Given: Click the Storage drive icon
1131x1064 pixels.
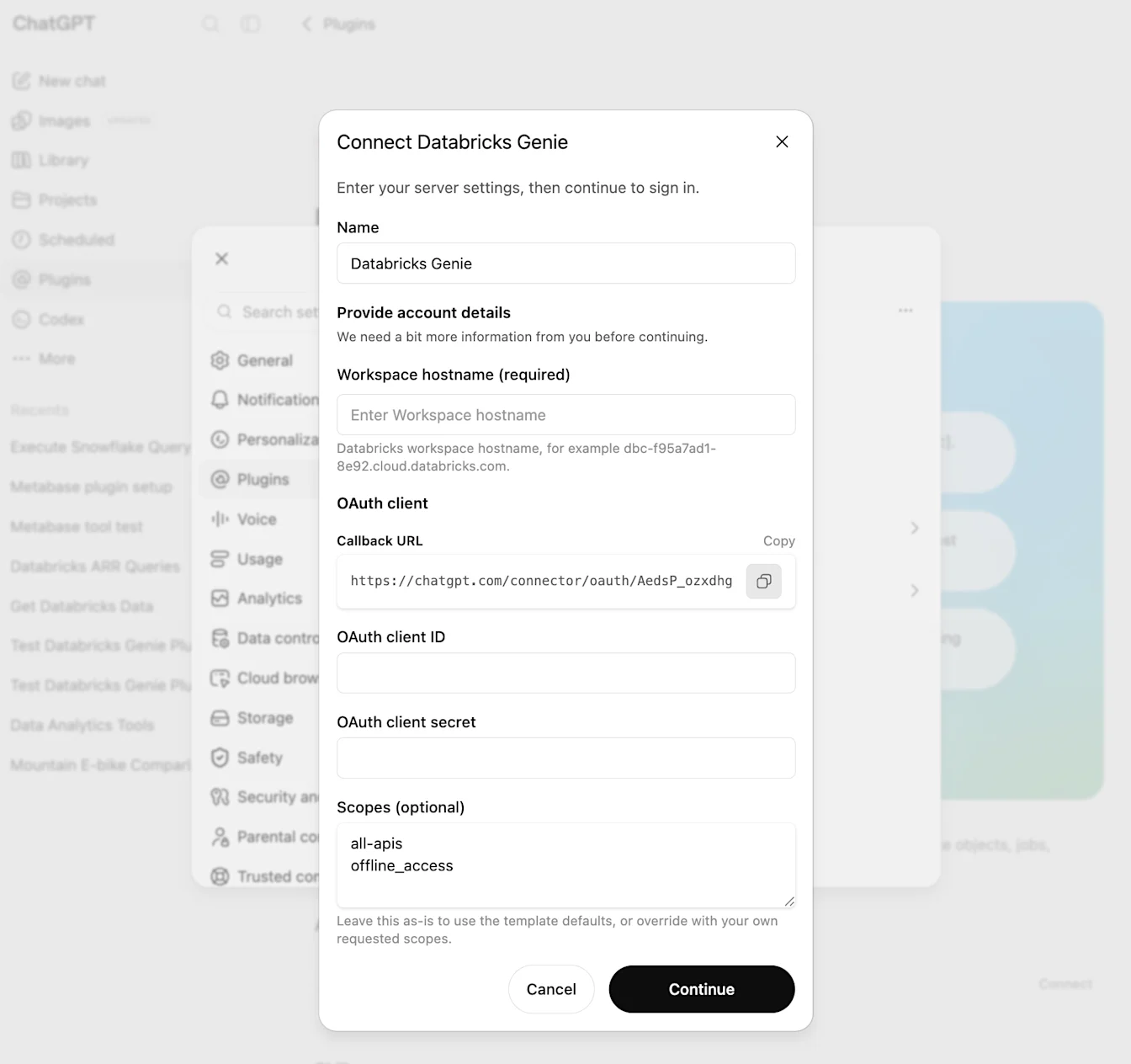Looking at the screenshot, I should (220, 718).
